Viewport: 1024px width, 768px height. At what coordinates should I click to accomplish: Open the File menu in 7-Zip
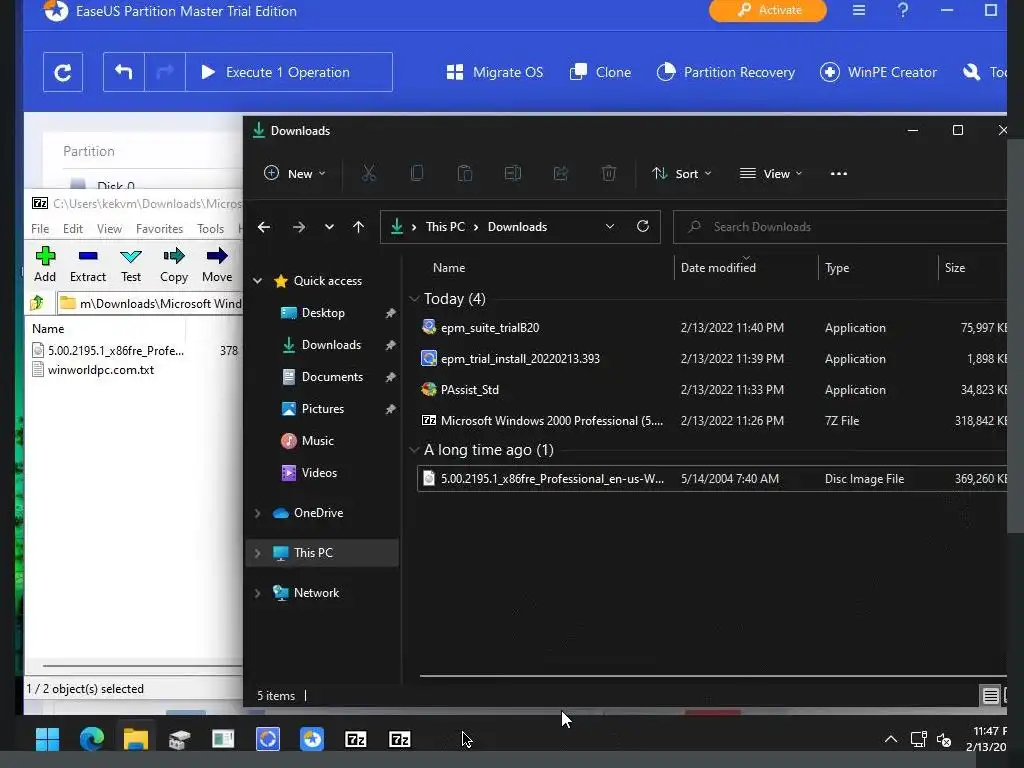[x=40, y=229]
